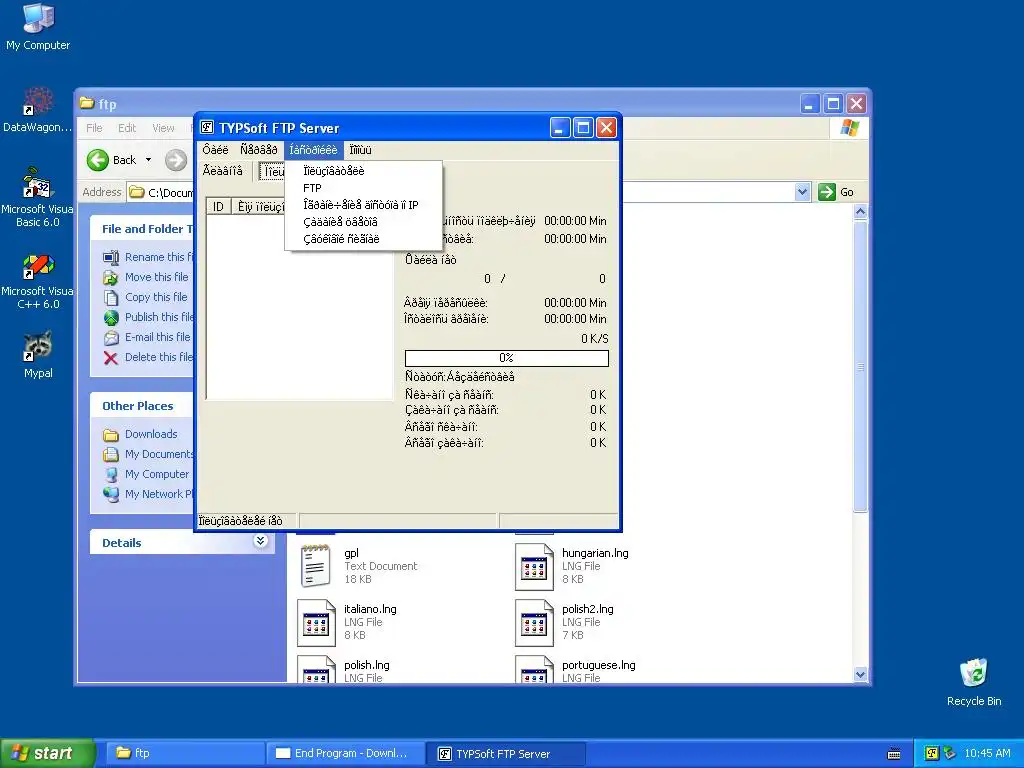Open the View menu in ftp window
Screen dimensions: 1024x768
click(x=163, y=128)
